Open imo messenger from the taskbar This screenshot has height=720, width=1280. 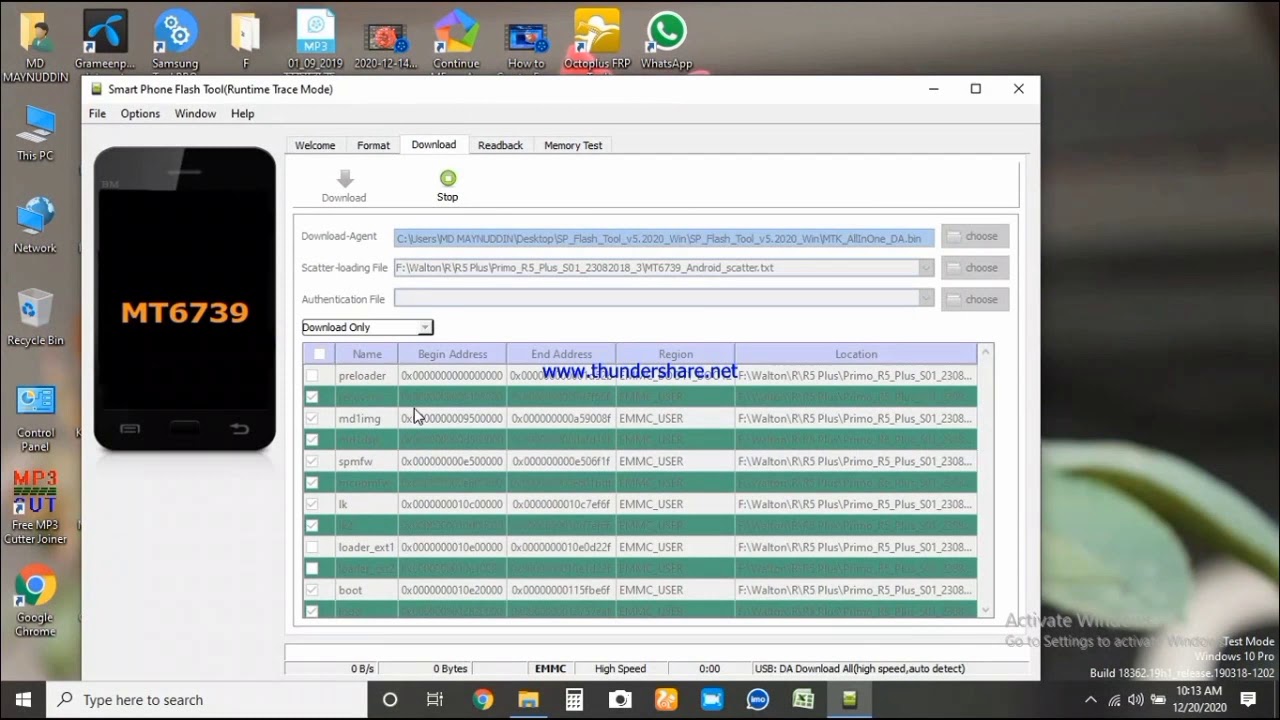point(758,700)
